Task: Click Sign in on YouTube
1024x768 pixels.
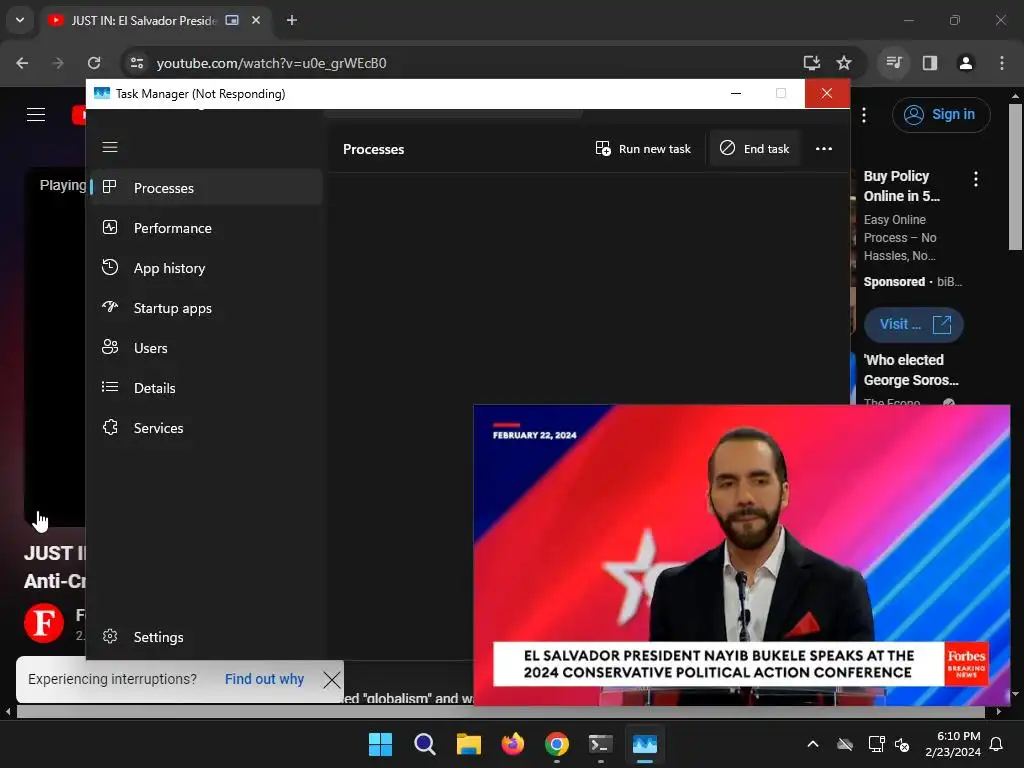Action: click(x=940, y=114)
